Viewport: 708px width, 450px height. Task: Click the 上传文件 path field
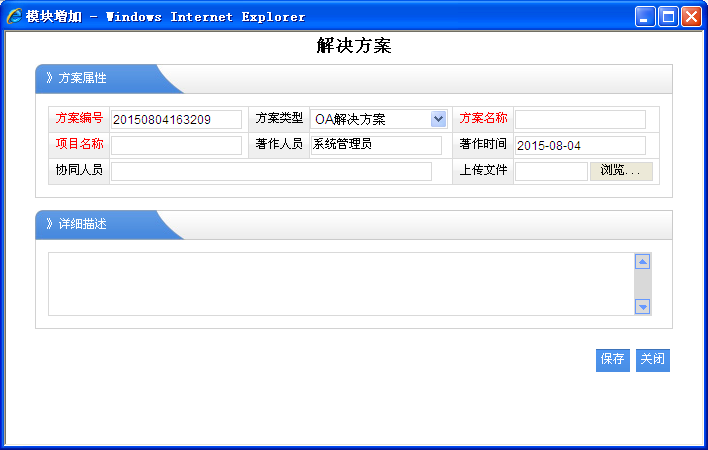point(551,171)
